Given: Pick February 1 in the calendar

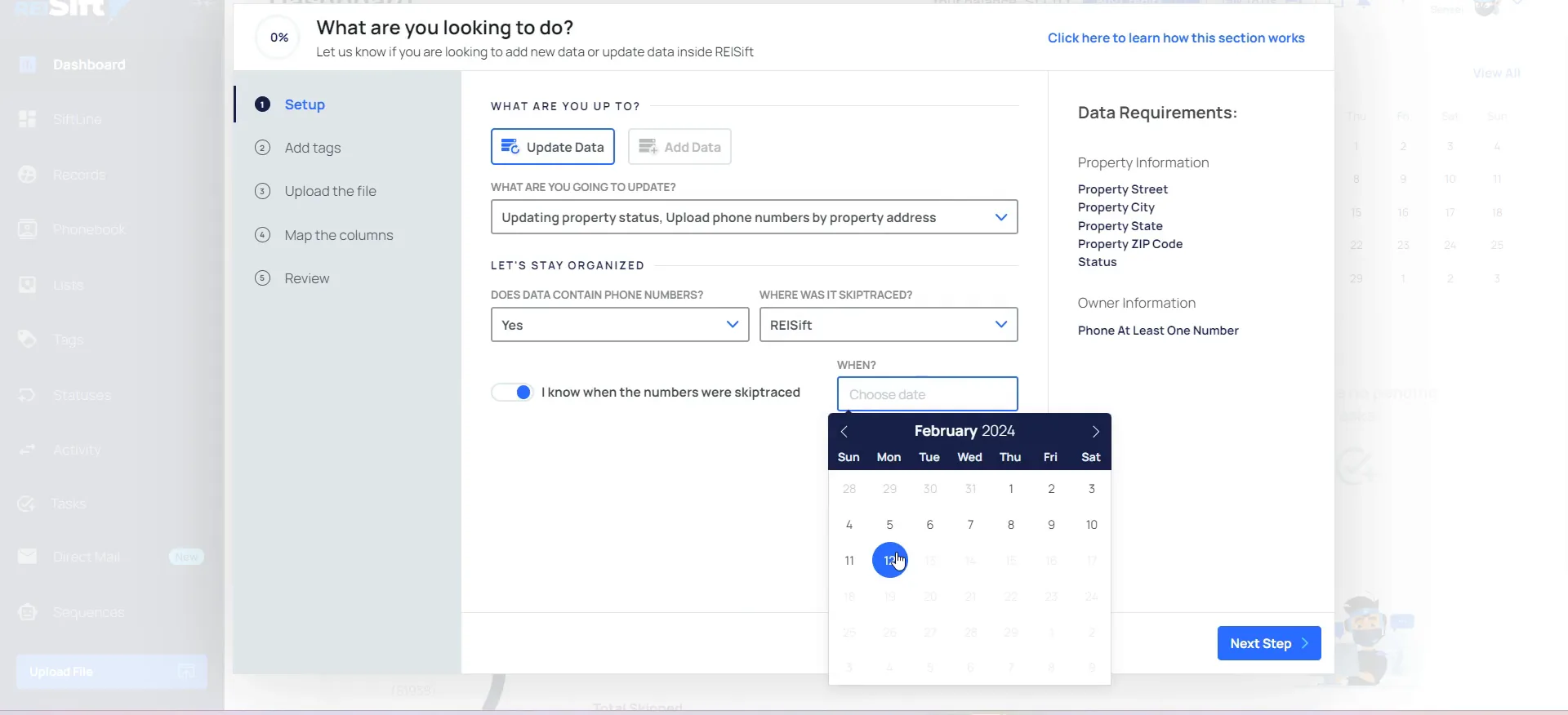Looking at the screenshot, I should click(x=1011, y=489).
